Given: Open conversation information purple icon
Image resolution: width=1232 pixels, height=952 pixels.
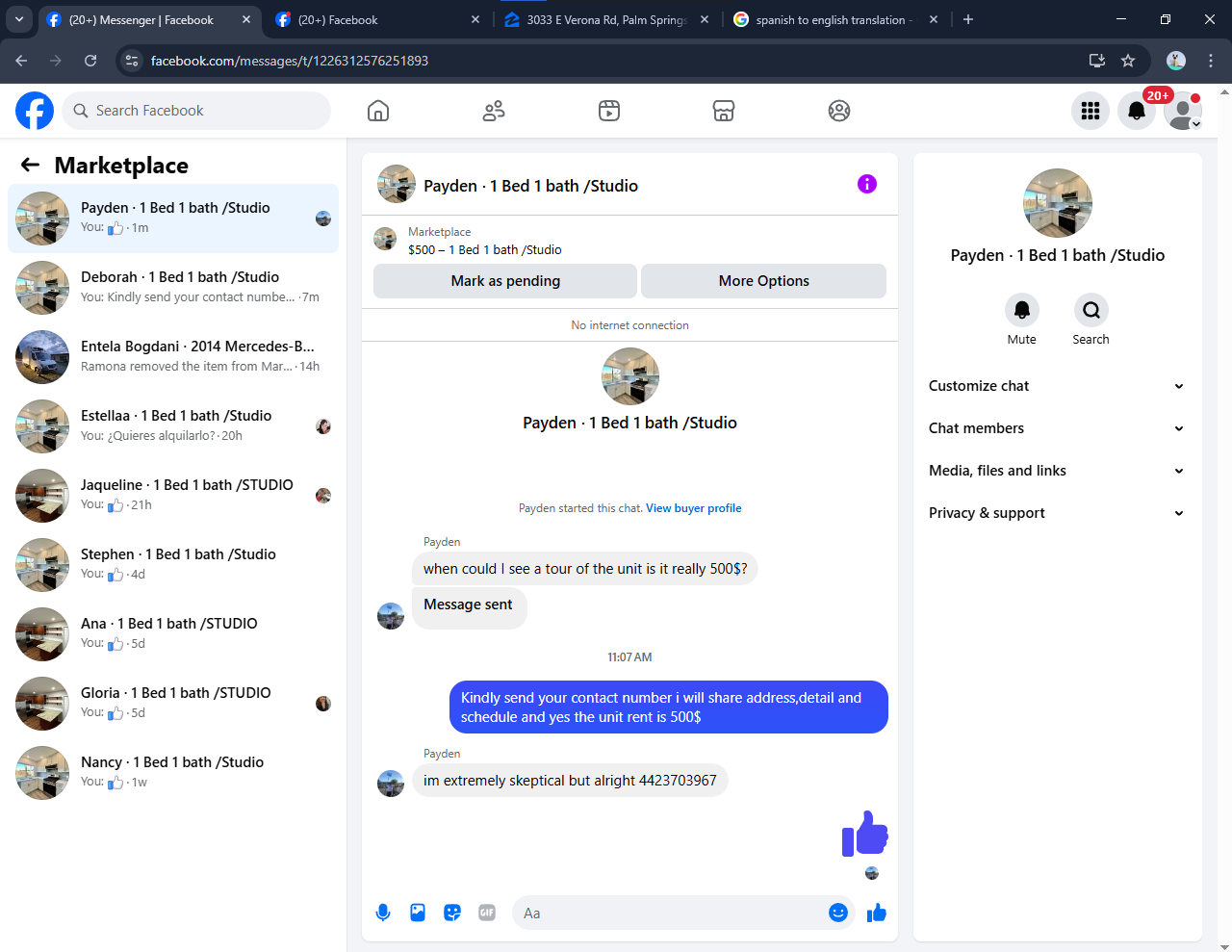Looking at the screenshot, I should click(x=867, y=184).
